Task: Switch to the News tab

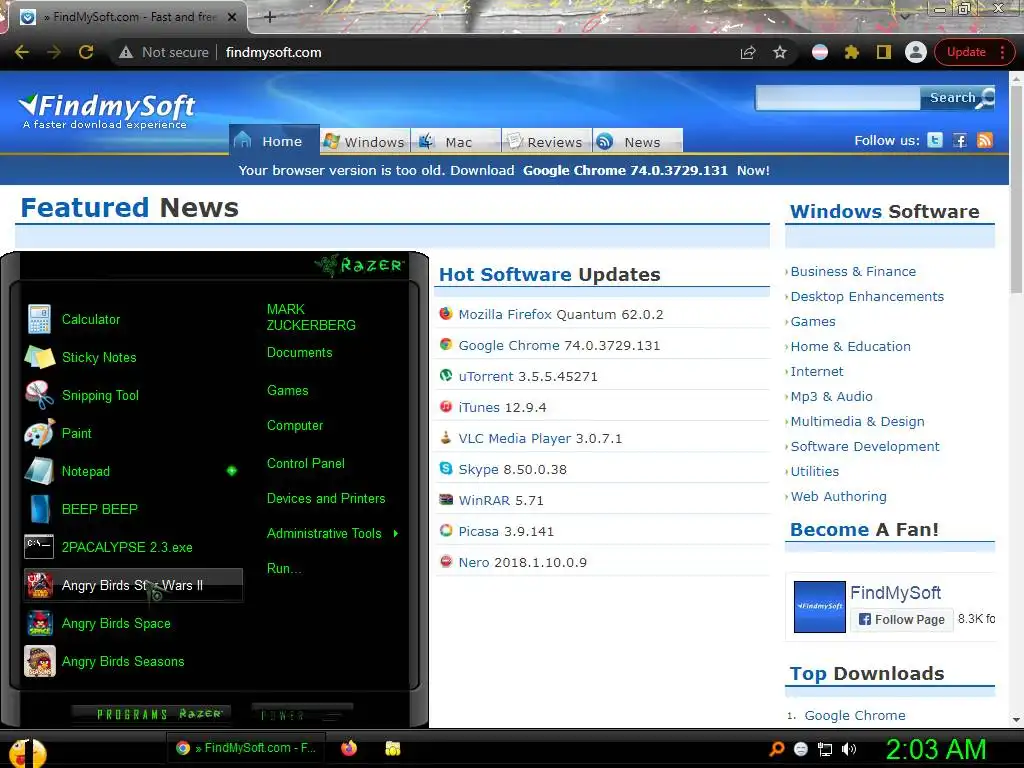Action: point(637,141)
